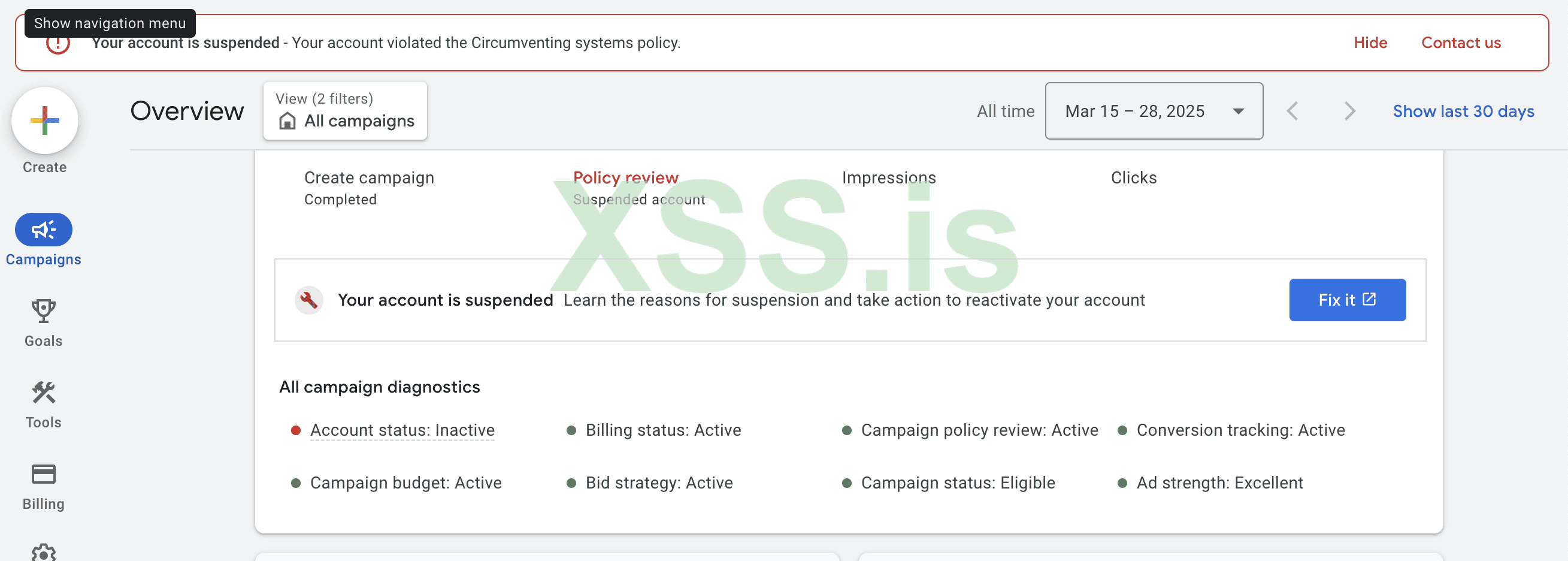Click the red suspension alert icon
1568x561 pixels.
58,44
